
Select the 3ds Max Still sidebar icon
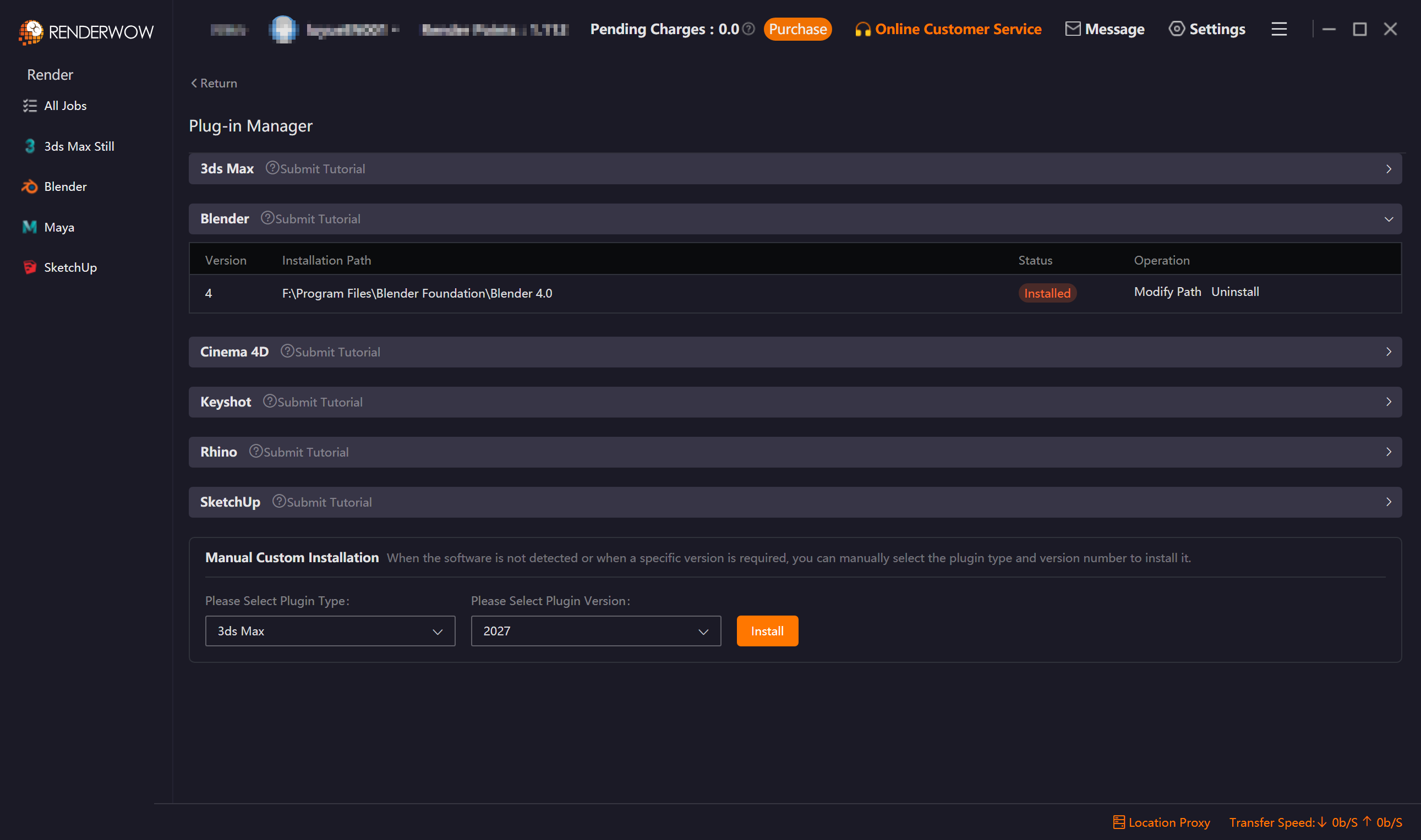[x=29, y=146]
